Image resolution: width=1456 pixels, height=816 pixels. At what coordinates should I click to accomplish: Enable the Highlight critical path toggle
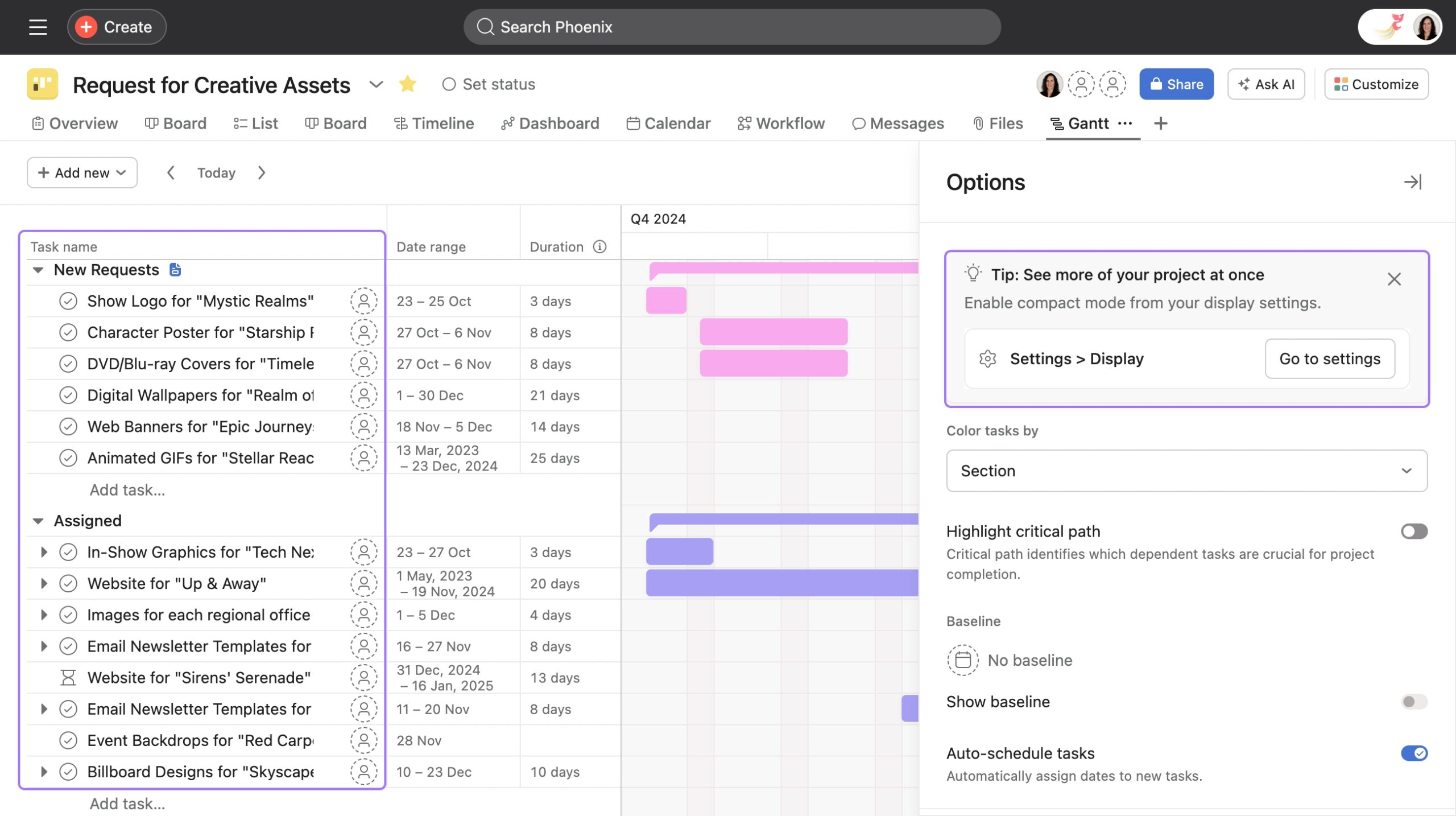pyautogui.click(x=1414, y=531)
